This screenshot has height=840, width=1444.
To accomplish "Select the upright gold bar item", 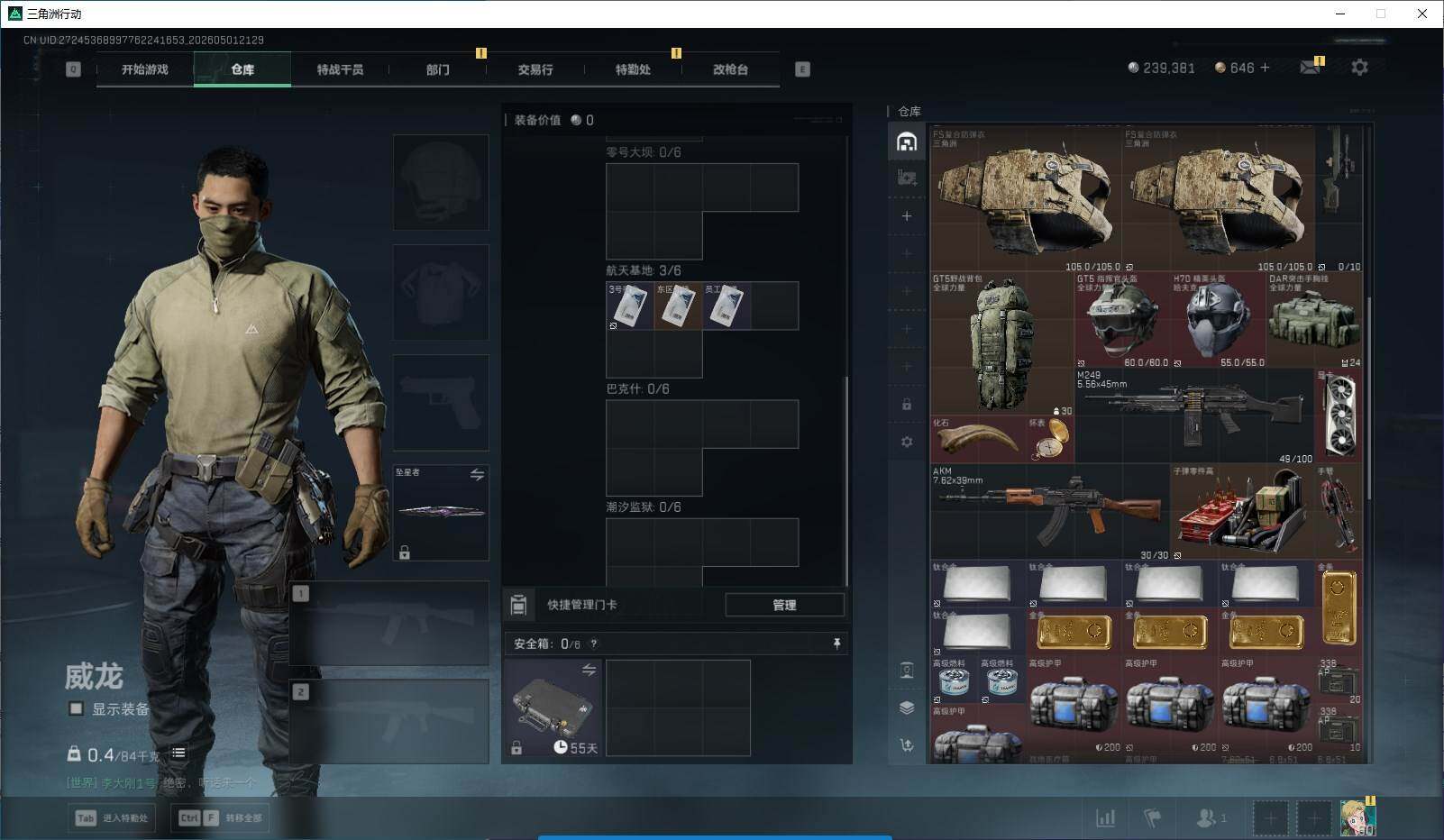I will point(1339,607).
